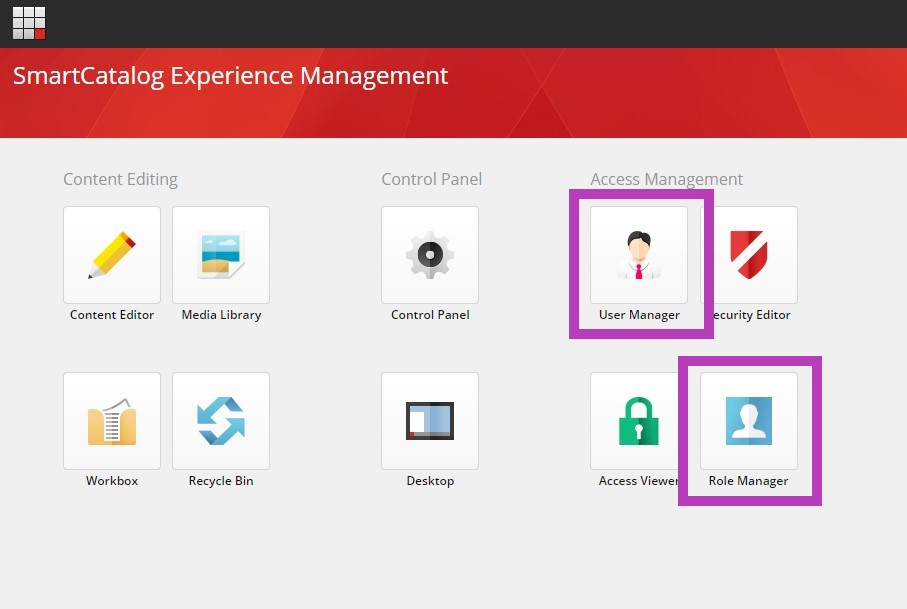Click the SmartCatalog Experience Management title
907x609 pixels.
coord(230,76)
